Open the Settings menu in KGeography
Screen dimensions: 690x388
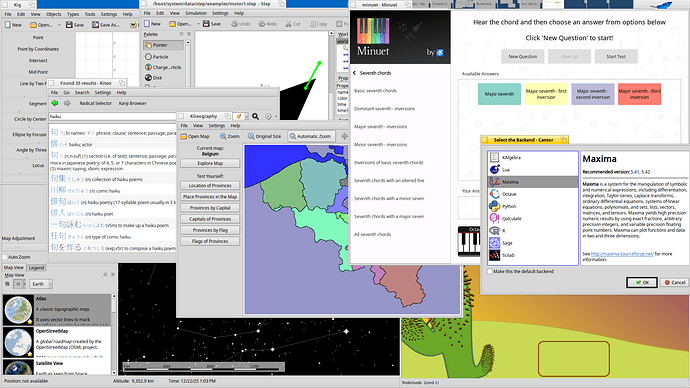217,126
